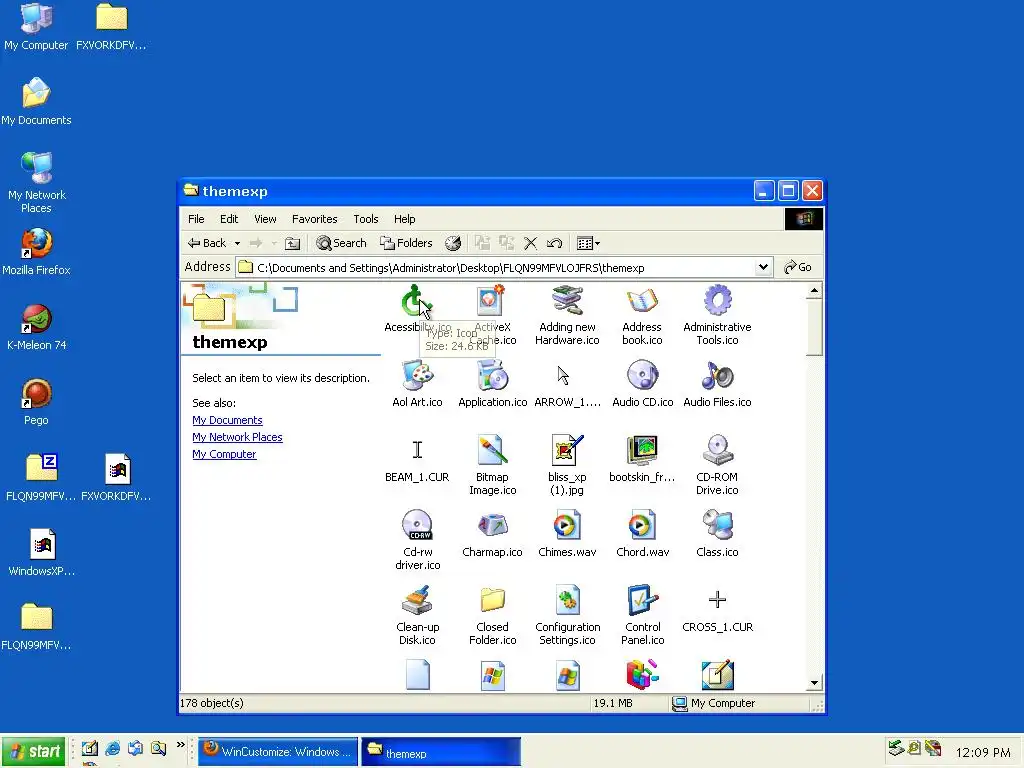Click the Go button
1024x768 pixels.
(798, 267)
